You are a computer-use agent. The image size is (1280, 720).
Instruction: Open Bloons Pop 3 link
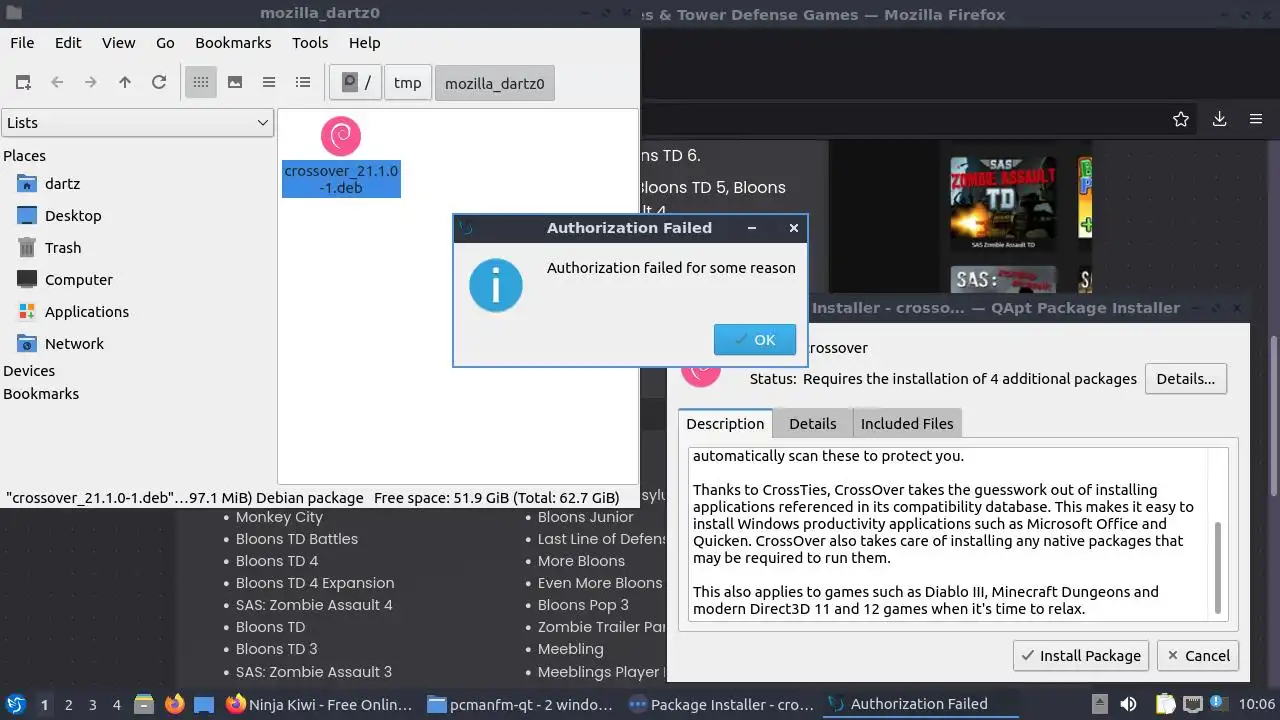coord(583,605)
